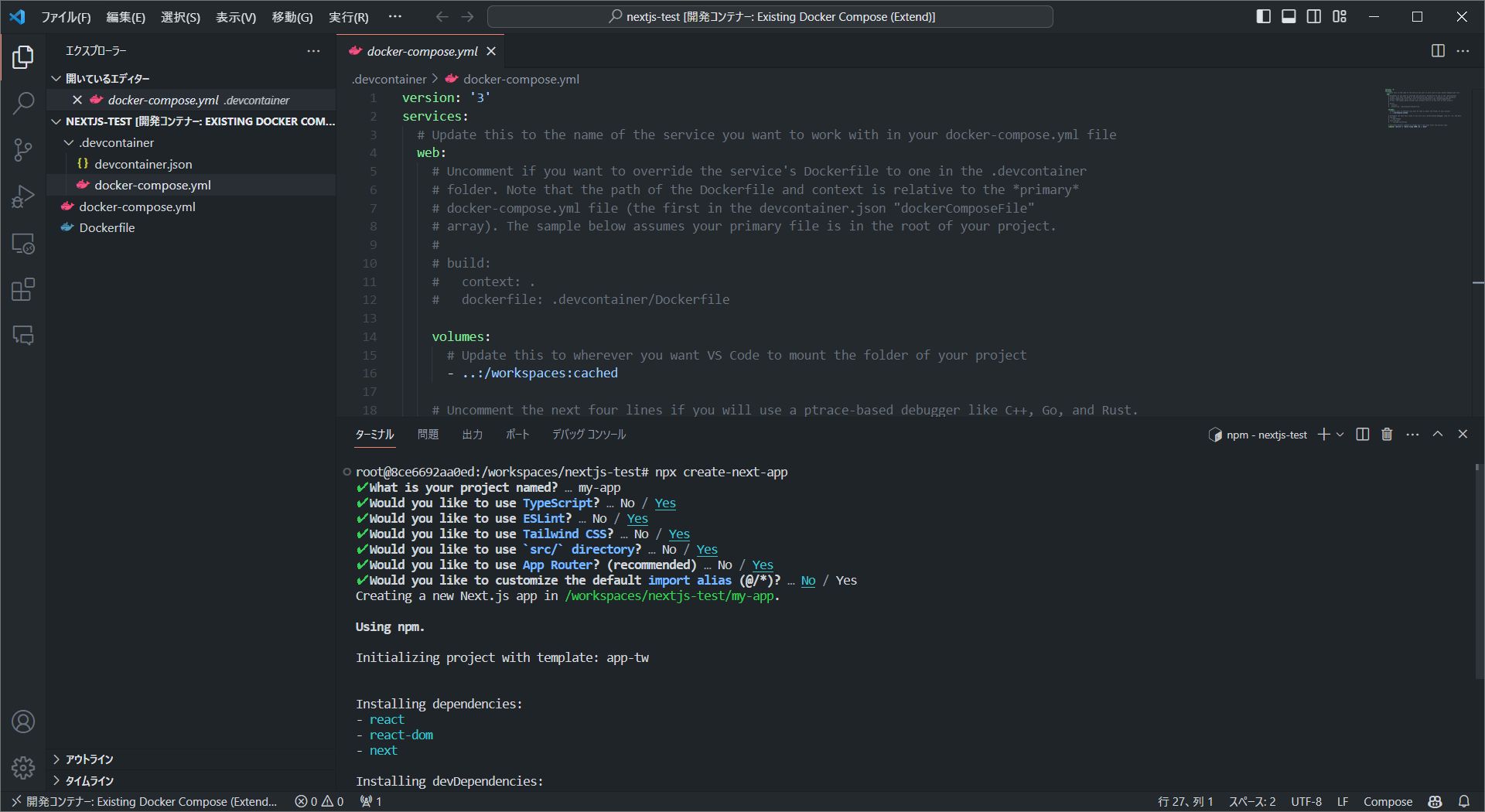Screen dimensions: 1485x812
Task: Open devcontainer.json from the file tree
Action: click(191, 164)
